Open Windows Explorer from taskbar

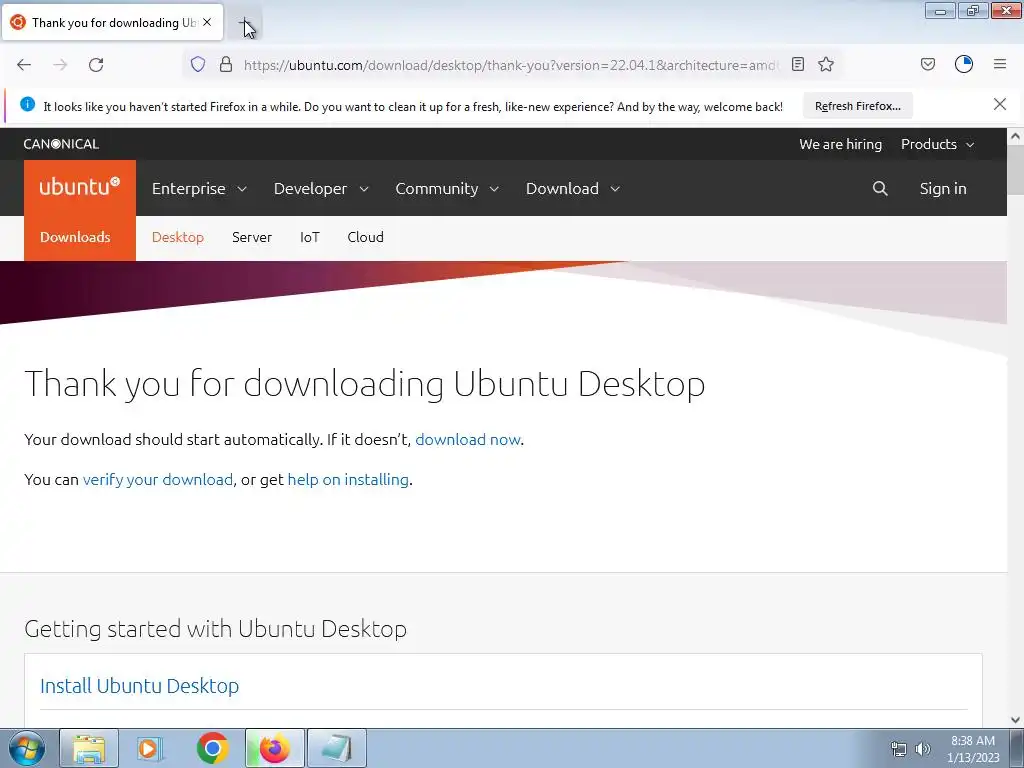(89, 748)
